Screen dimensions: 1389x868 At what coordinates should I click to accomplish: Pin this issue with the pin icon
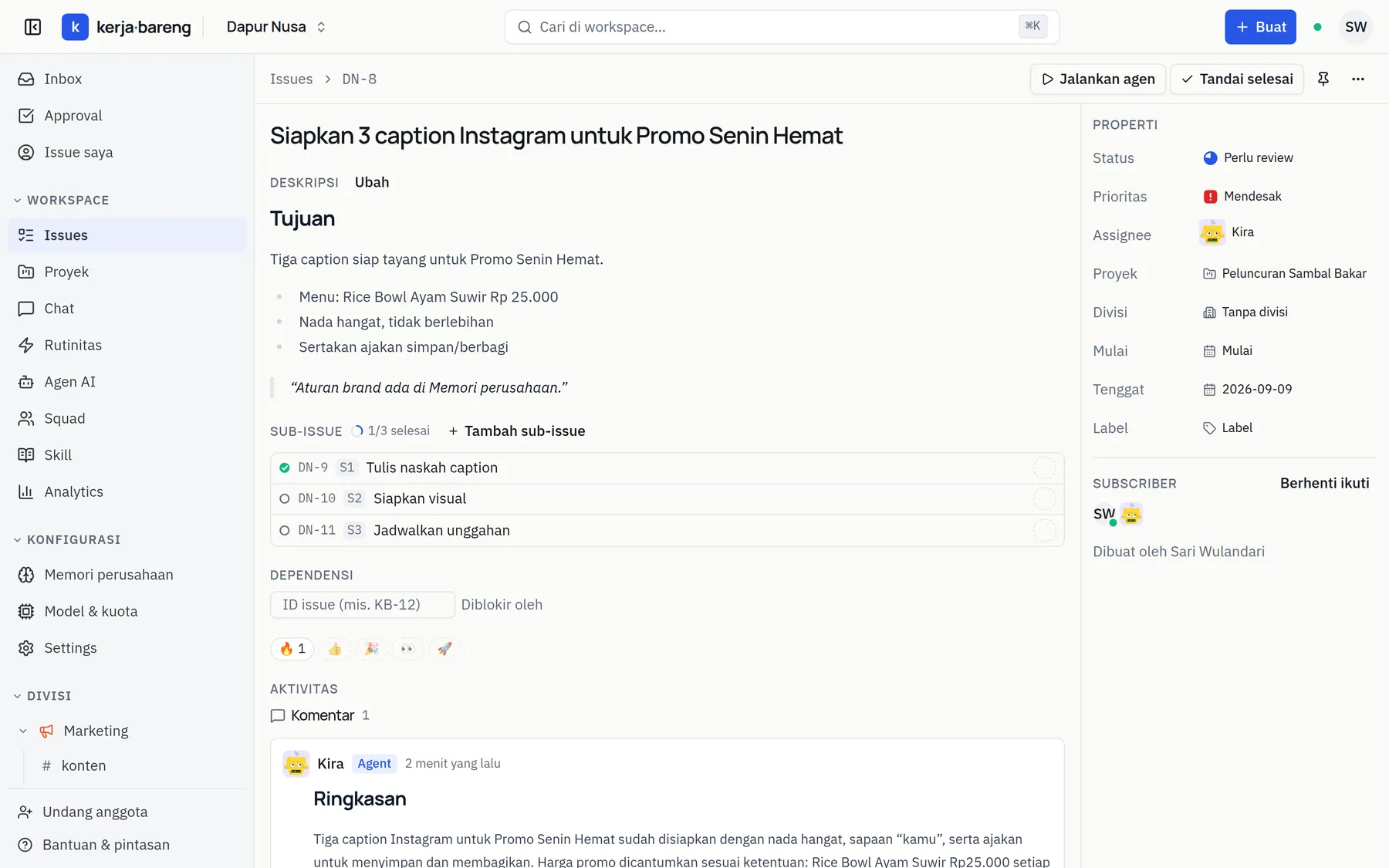point(1323,79)
